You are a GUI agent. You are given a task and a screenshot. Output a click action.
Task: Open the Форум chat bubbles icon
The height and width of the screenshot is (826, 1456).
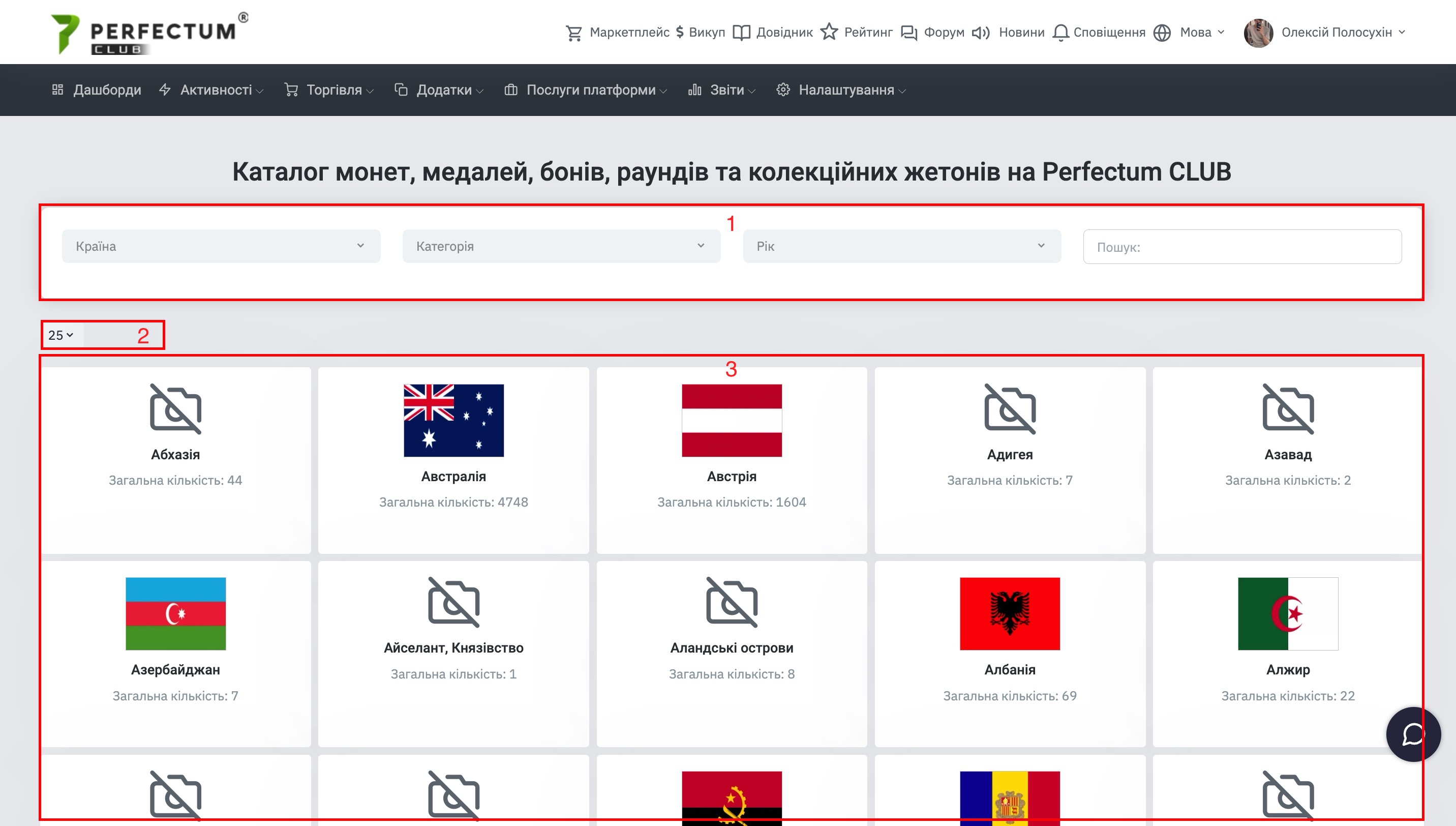pos(909,33)
